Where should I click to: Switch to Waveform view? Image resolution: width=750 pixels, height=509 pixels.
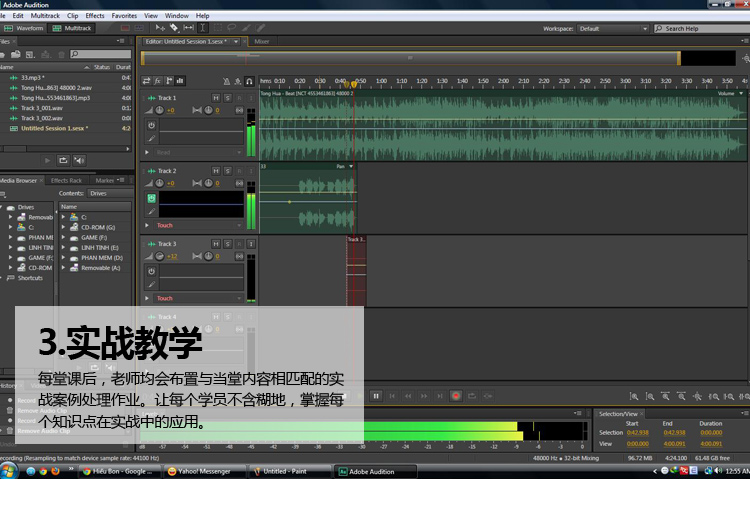point(24,28)
